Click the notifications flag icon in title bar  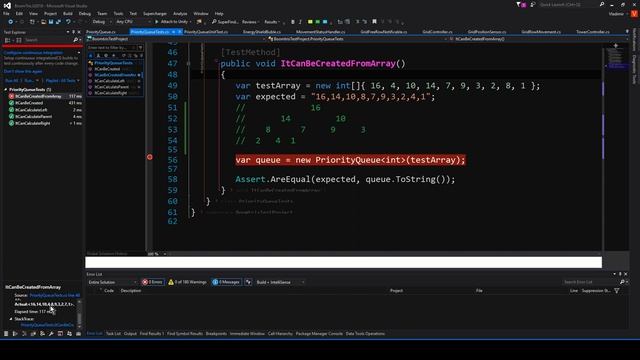[x=519, y=4]
